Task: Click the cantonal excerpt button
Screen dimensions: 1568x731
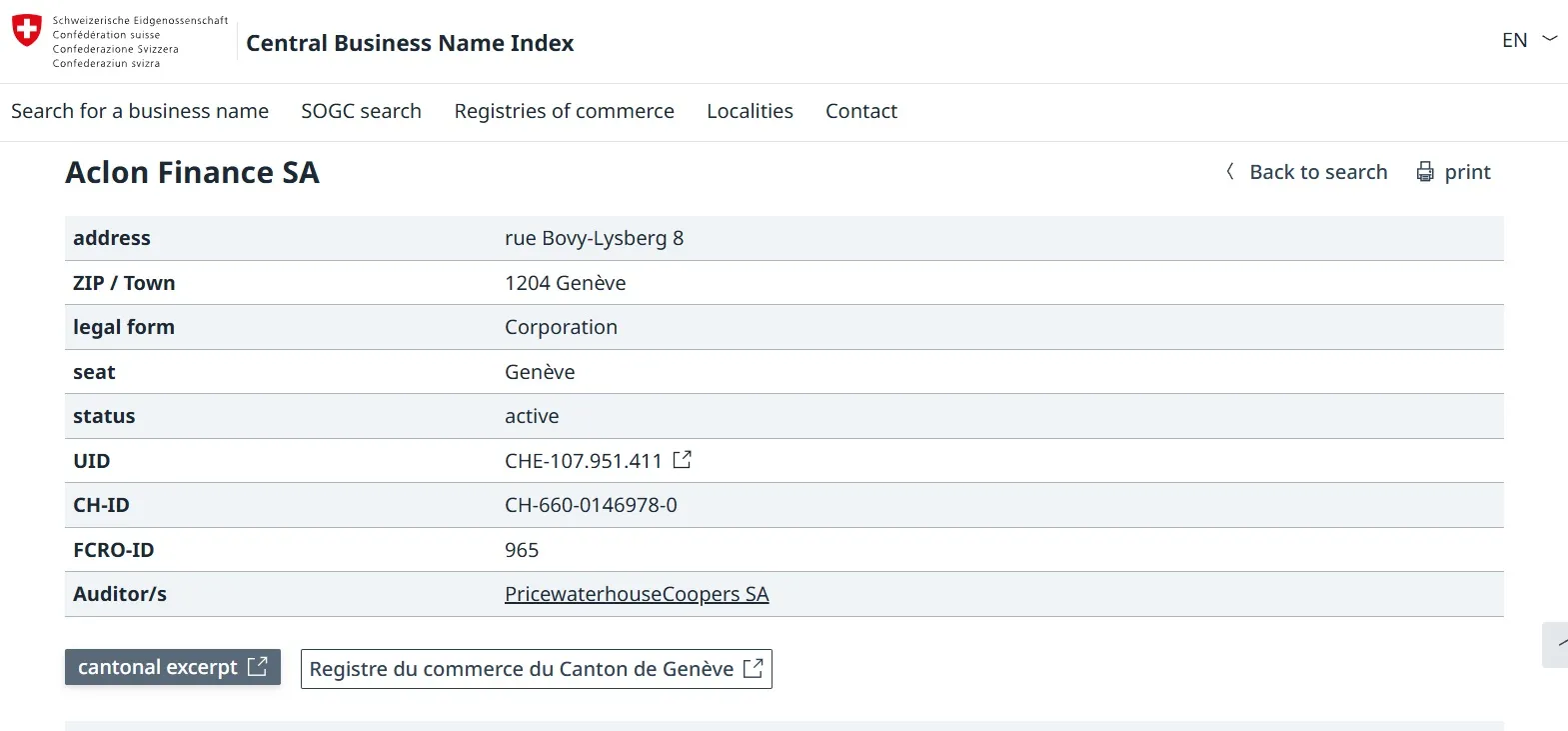Action: [158, 667]
